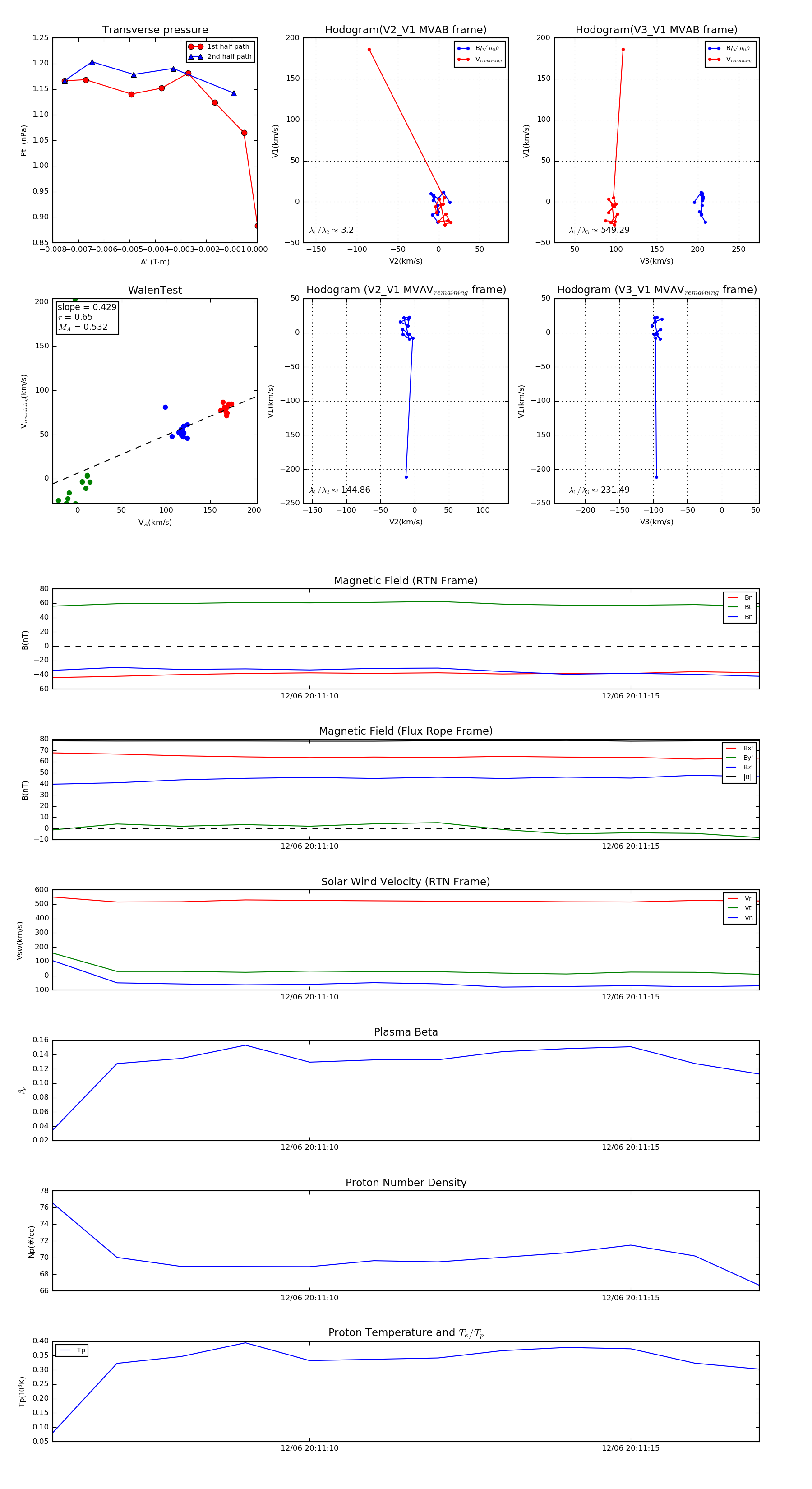
Task: Click 'Bt' legend entry
Action: pos(740,607)
